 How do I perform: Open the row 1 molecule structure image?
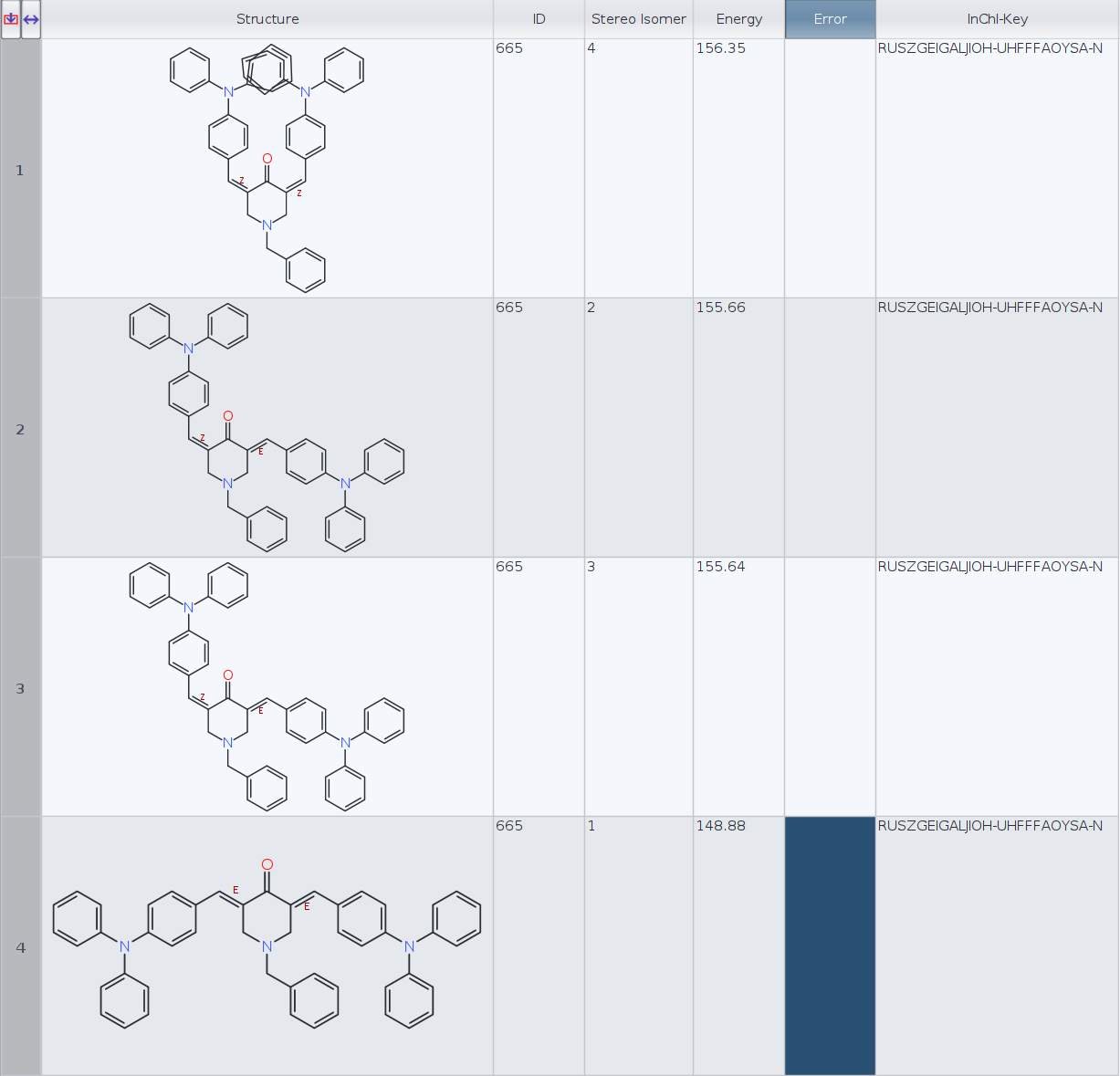(x=267, y=169)
